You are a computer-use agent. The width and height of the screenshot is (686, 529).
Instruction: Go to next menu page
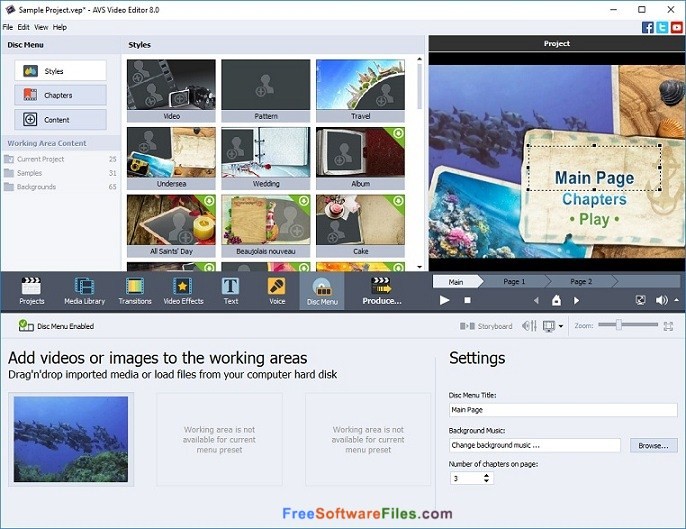[577, 301]
